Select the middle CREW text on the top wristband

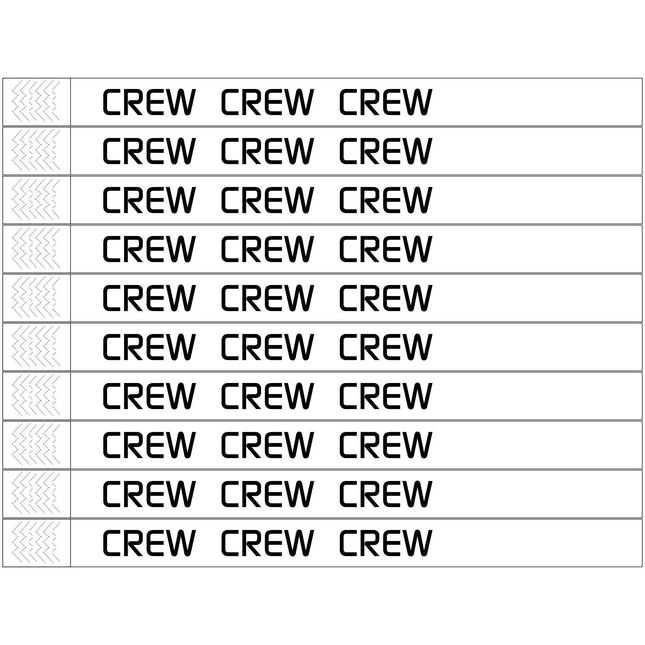point(267,102)
